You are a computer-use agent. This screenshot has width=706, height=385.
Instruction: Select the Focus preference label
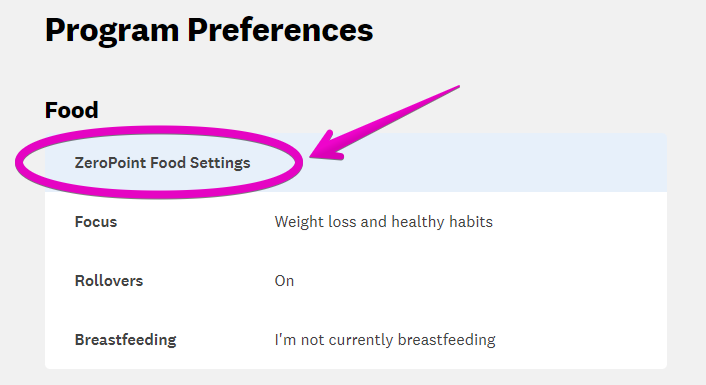(x=96, y=222)
